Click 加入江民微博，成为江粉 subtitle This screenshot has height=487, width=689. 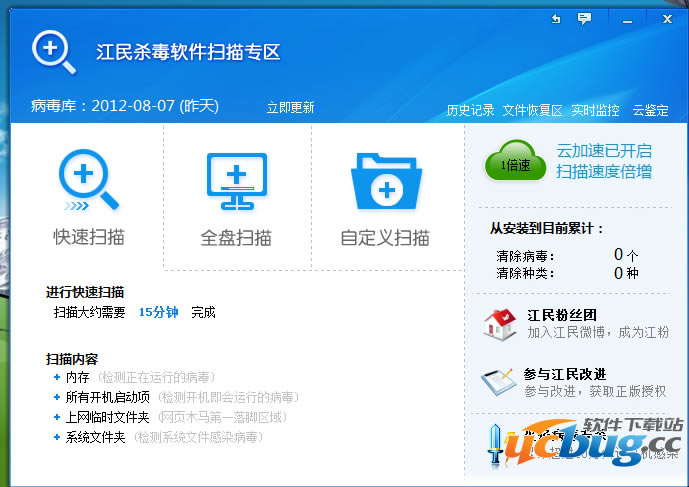(x=598, y=332)
